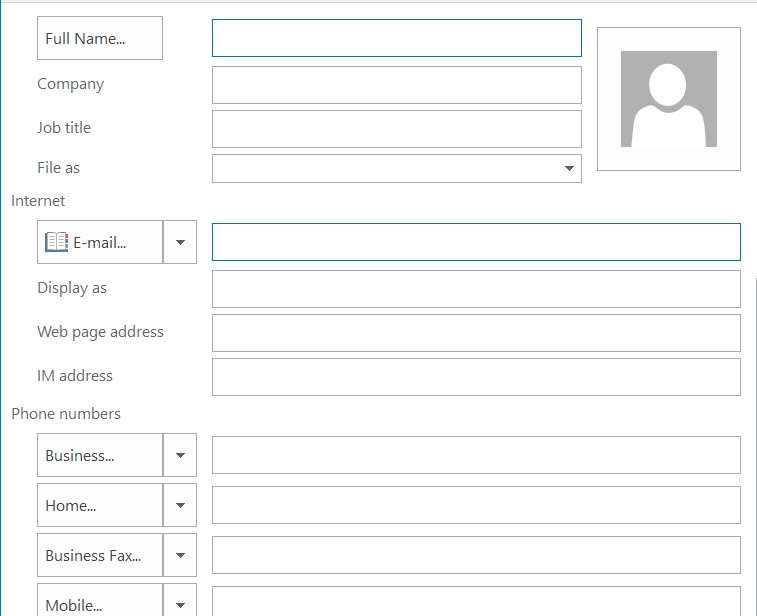Expand the Home phone type arrow
757x616 pixels.
(180, 505)
